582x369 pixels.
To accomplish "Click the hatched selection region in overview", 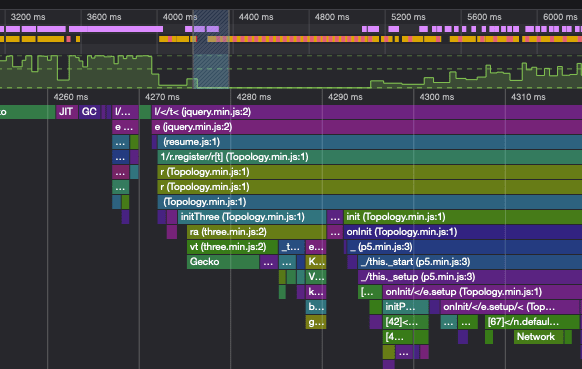I will pos(211,49).
